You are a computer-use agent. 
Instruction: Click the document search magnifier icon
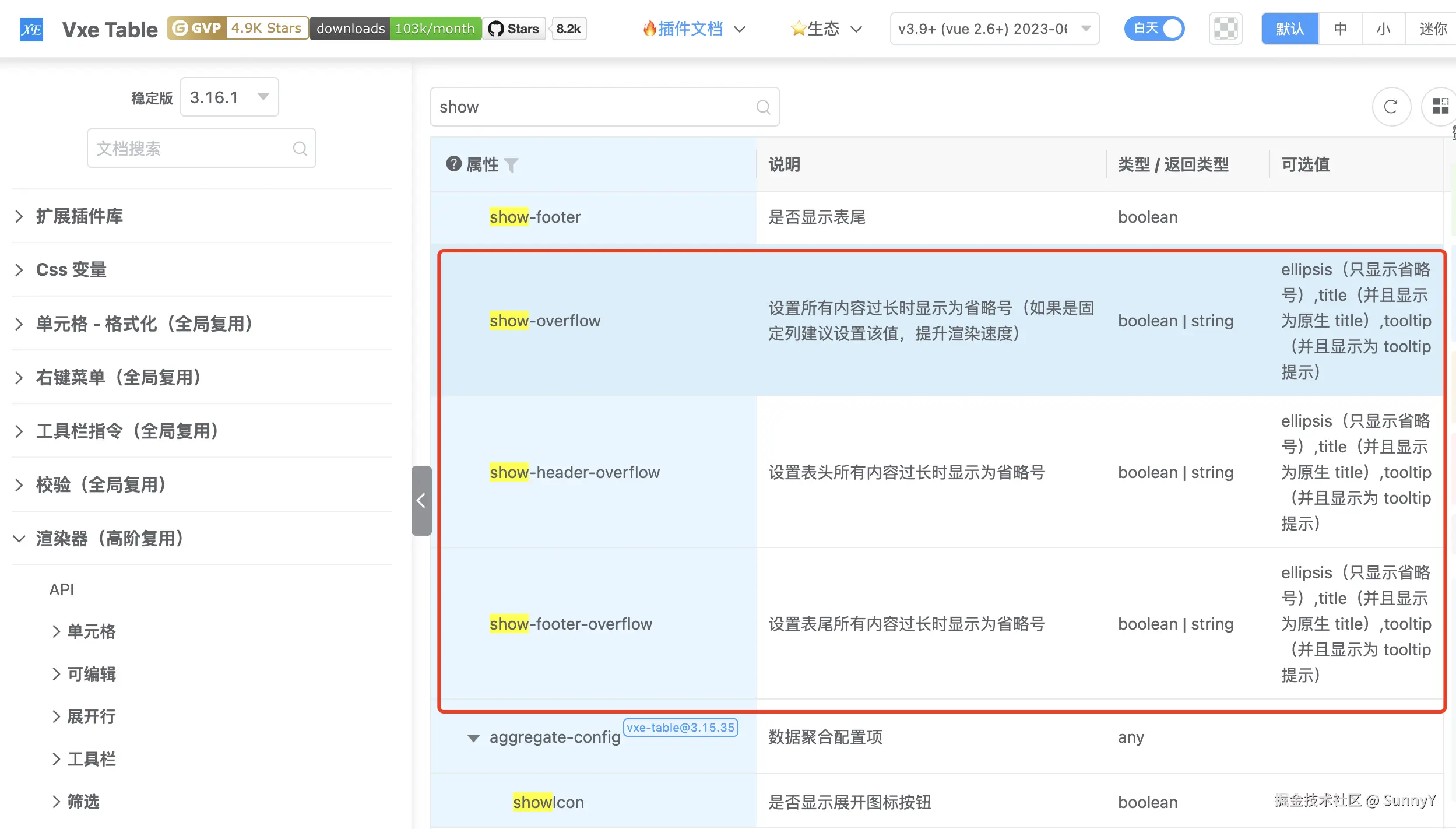click(x=300, y=149)
